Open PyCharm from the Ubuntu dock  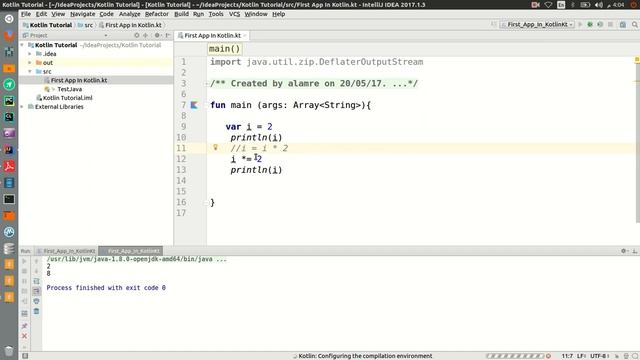[9, 100]
